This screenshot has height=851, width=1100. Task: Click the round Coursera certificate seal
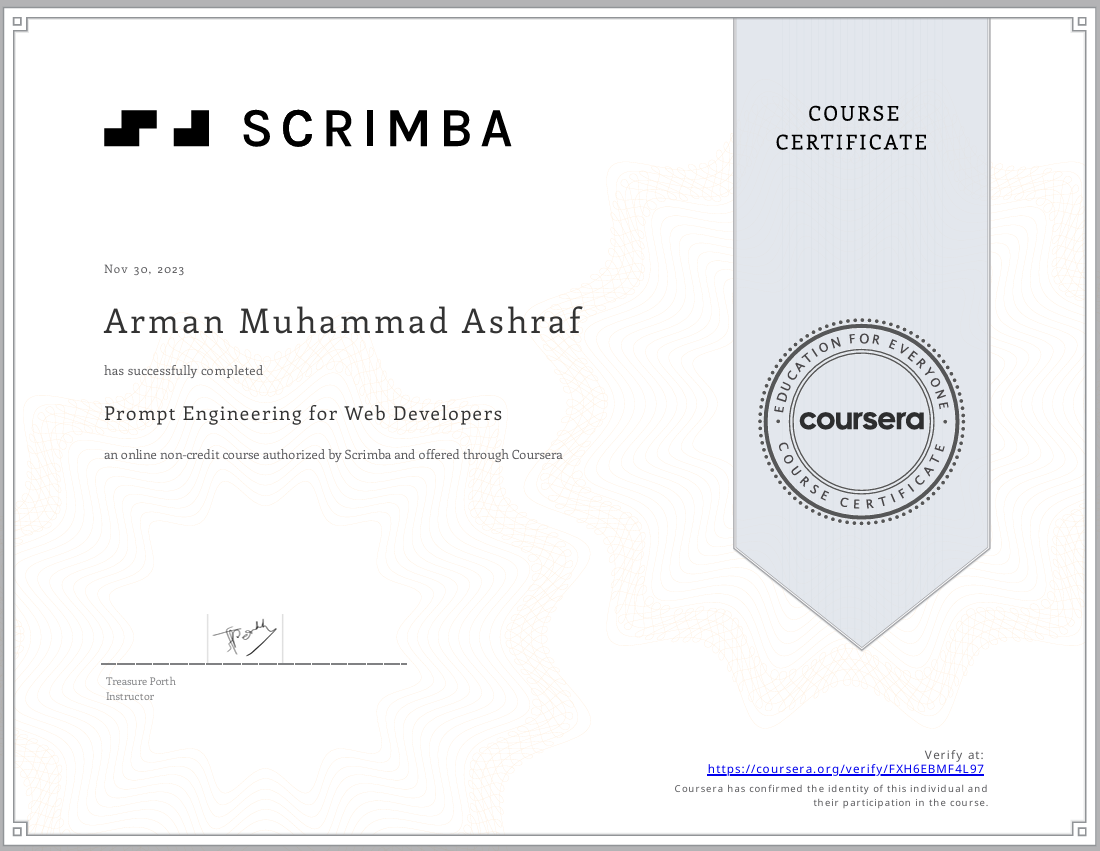point(861,421)
